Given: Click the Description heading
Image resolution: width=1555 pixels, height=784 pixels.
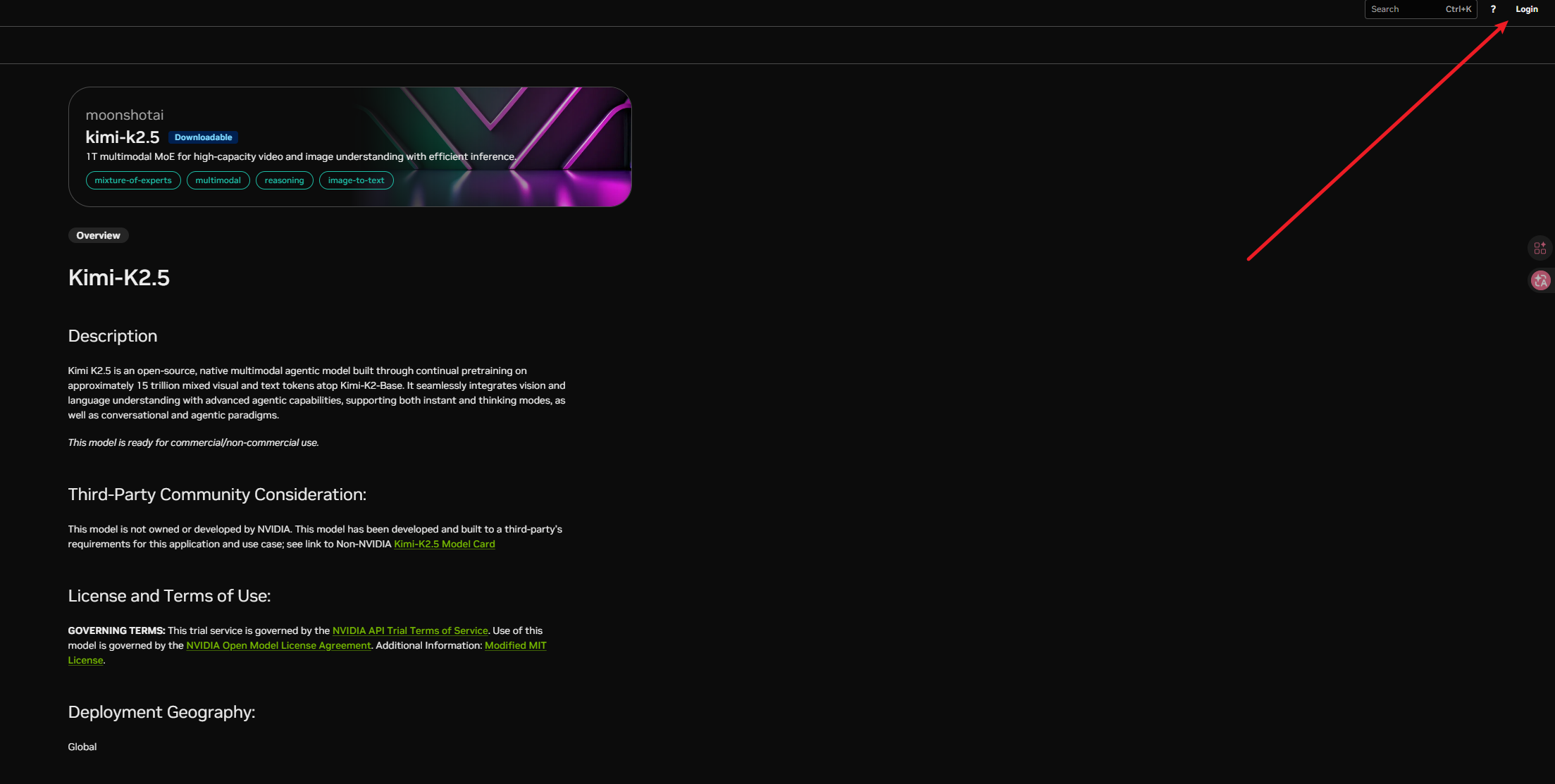Looking at the screenshot, I should pos(113,336).
